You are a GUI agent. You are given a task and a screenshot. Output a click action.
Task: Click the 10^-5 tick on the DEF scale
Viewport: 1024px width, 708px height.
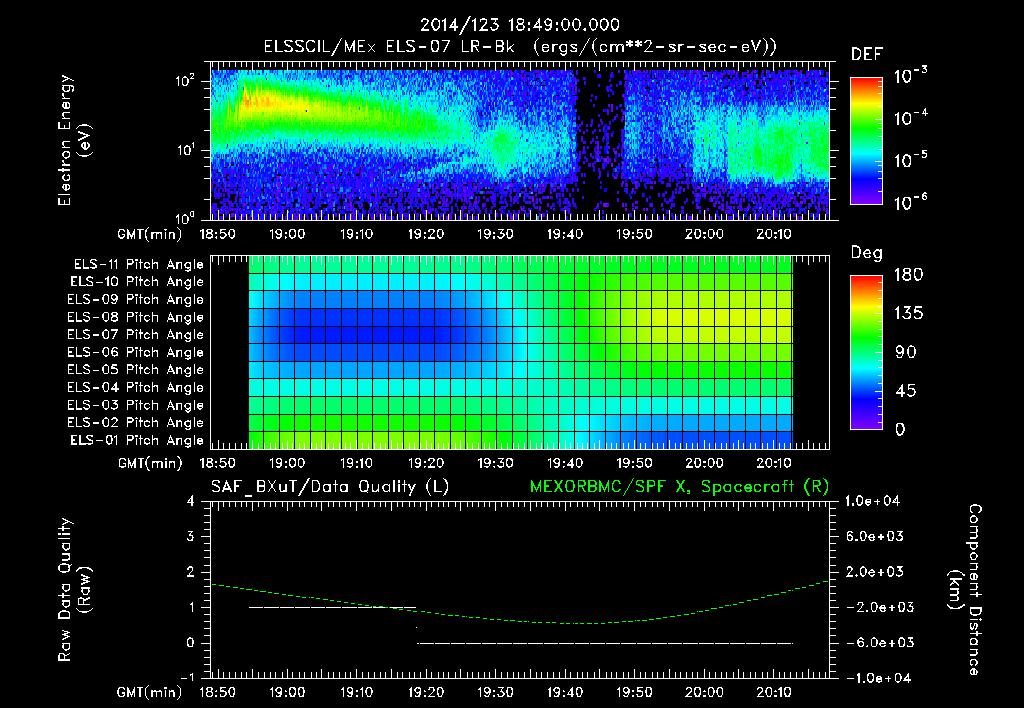click(x=910, y=160)
